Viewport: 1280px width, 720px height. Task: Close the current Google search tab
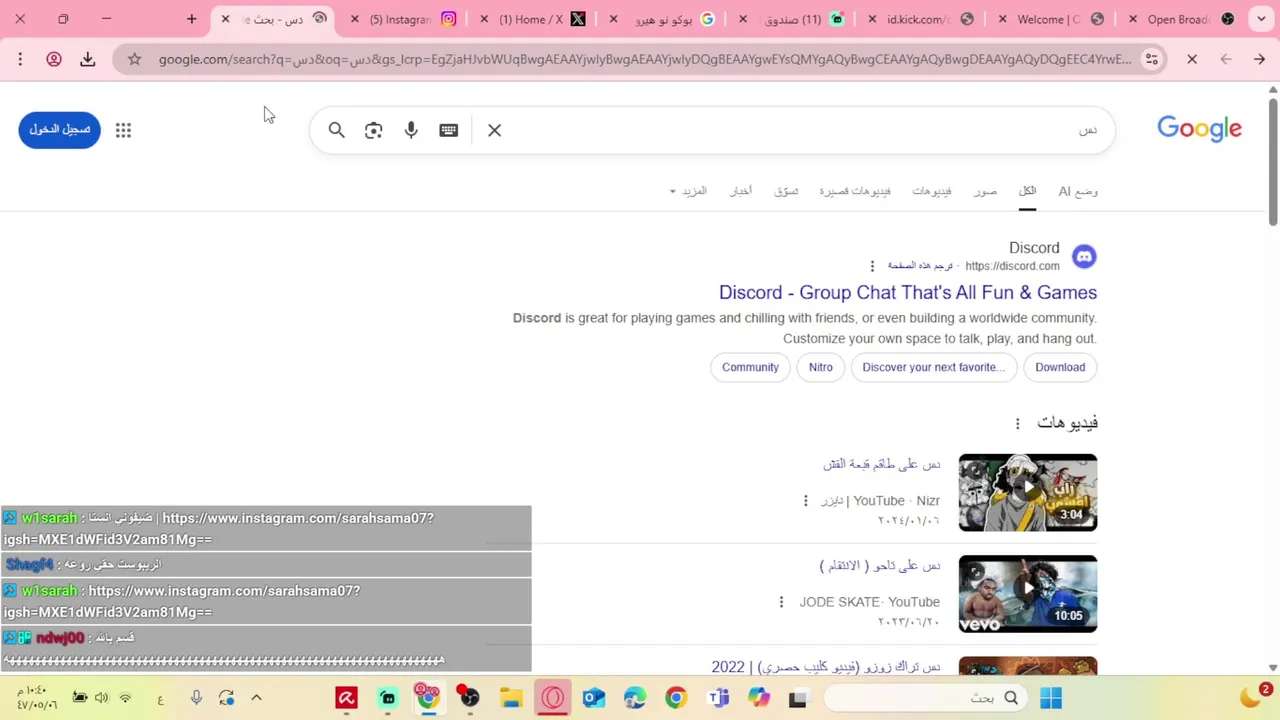[x=225, y=19]
